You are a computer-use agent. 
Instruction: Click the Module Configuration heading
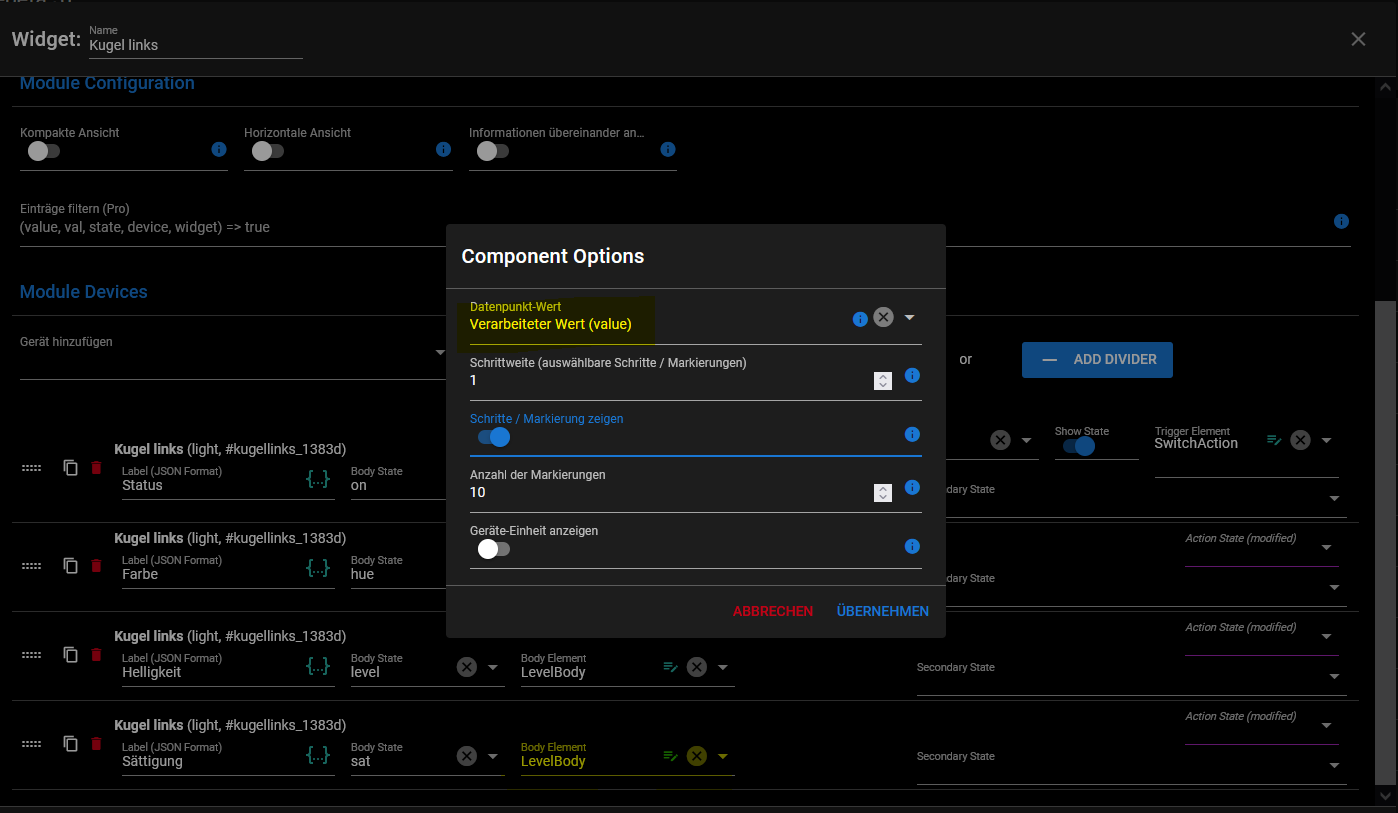[x=107, y=83]
